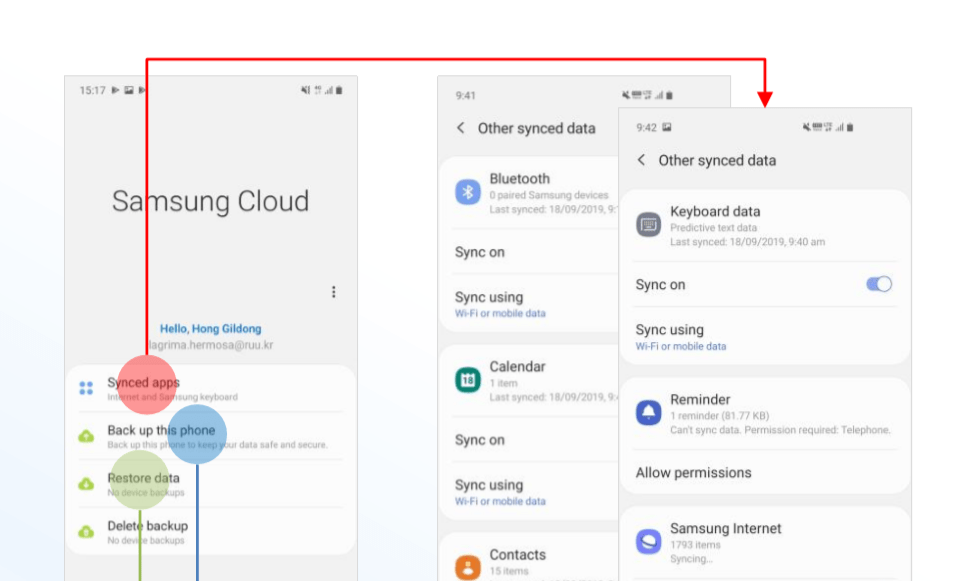The width and height of the screenshot is (958, 581).
Task: Toggle Sync on switch for Keyboard data
Action: coord(879,285)
